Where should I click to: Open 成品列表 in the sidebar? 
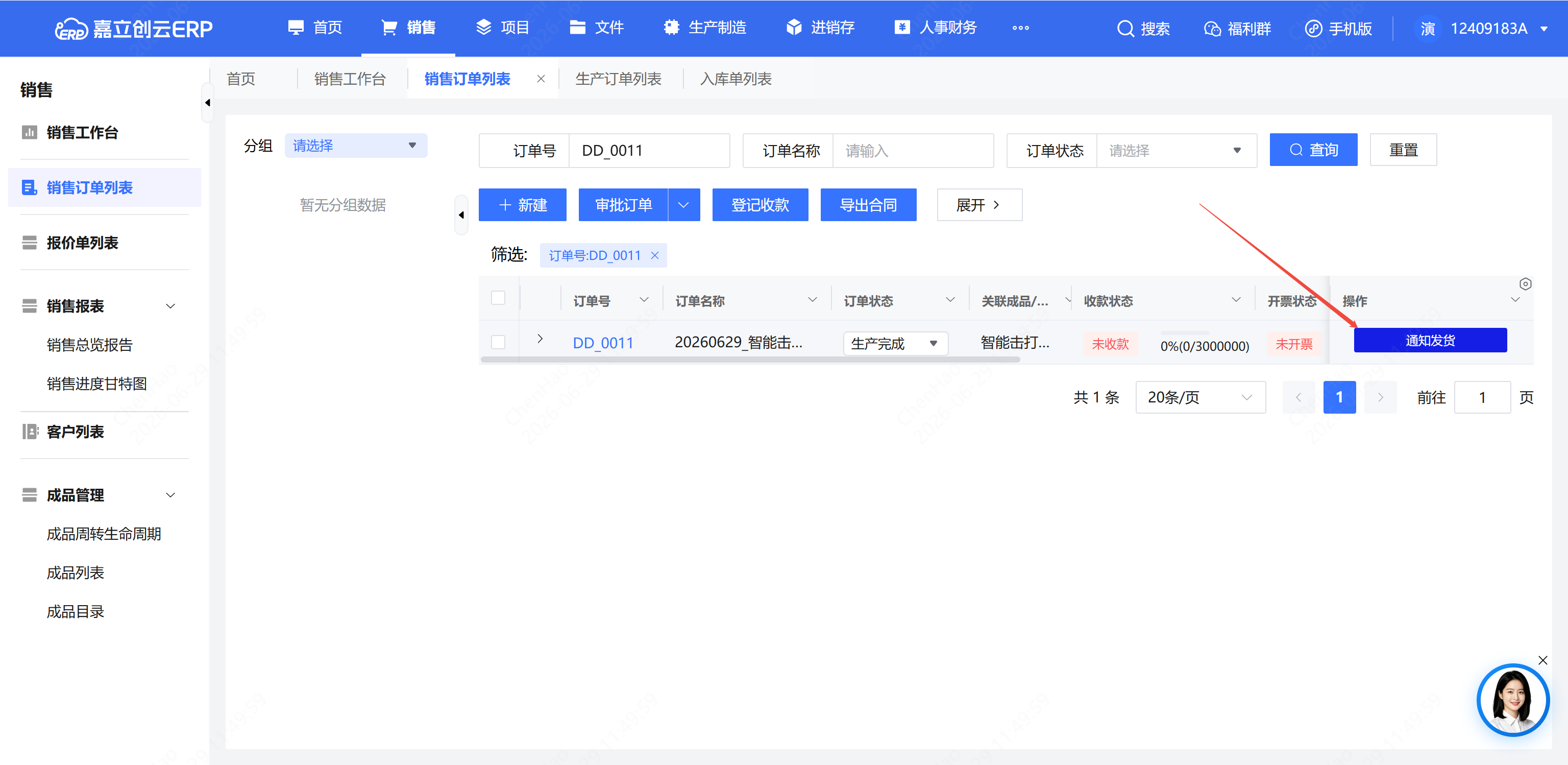76,574
